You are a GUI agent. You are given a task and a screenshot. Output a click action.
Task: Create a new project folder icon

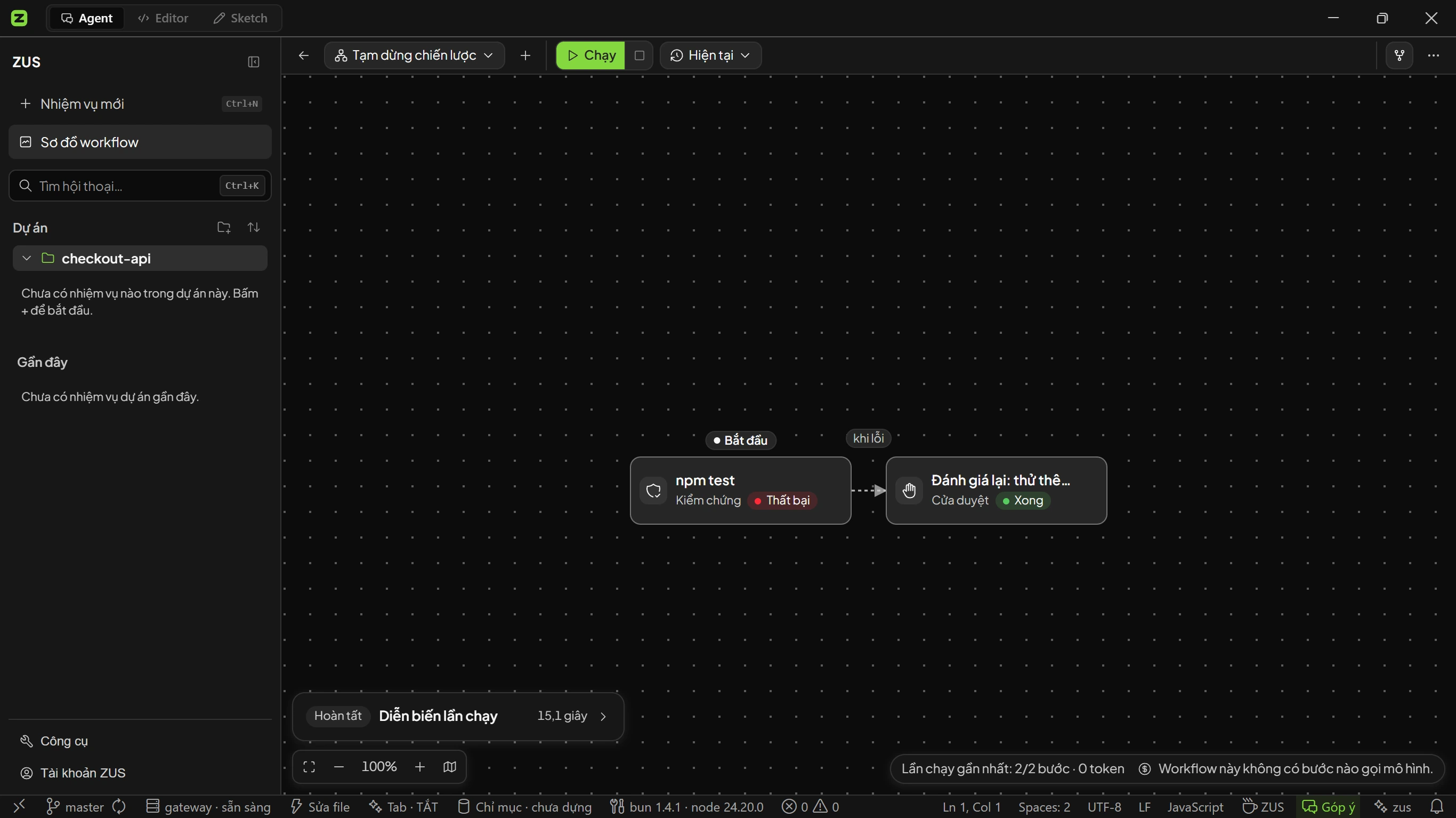224,227
